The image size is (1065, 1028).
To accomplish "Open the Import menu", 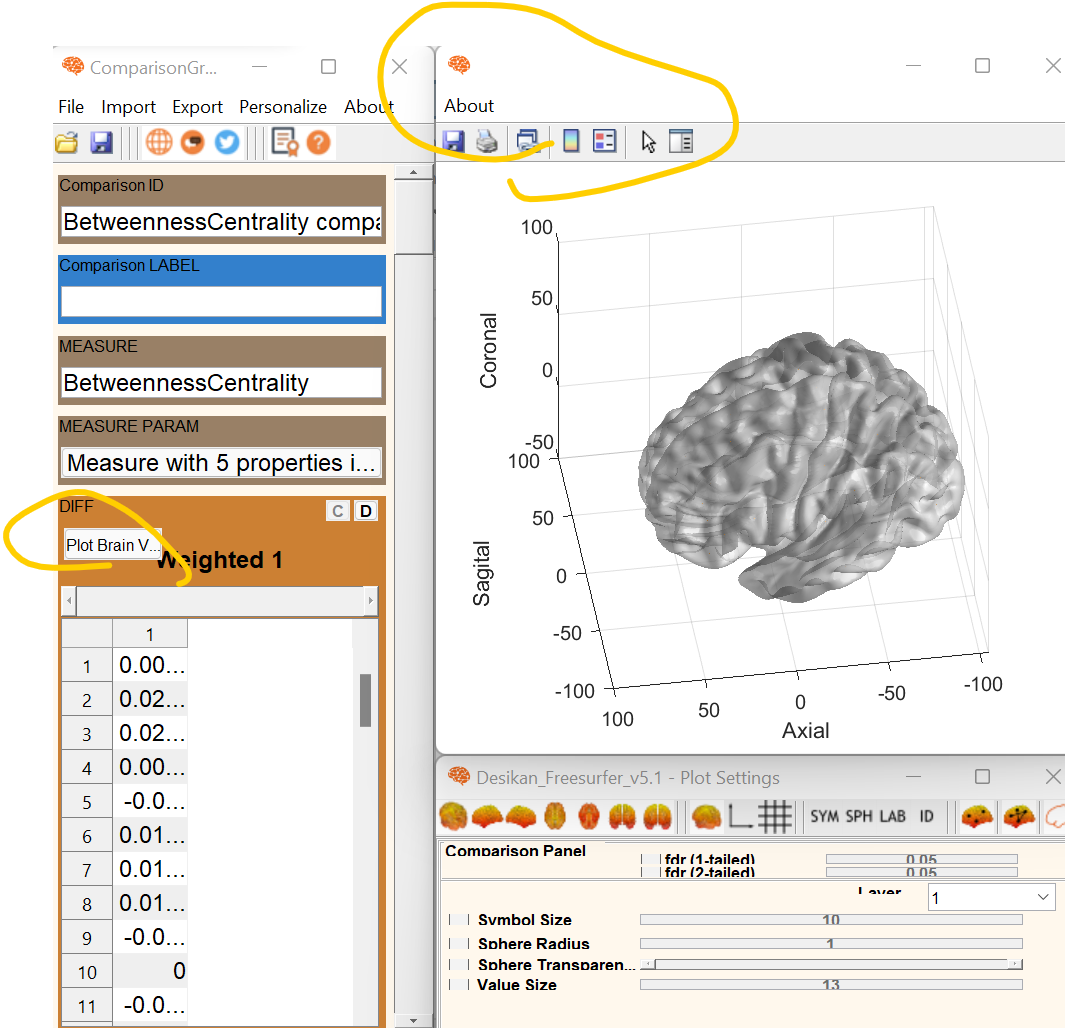I will pyautogui.click(x=128, y=106).
